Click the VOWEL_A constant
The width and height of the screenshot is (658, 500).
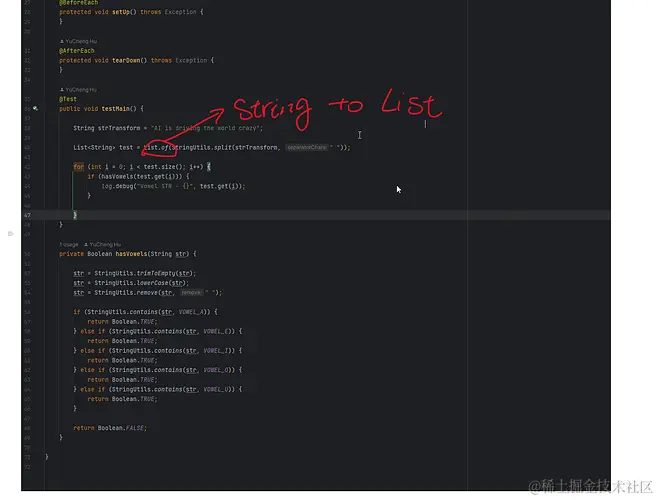(x=191, y=312)
